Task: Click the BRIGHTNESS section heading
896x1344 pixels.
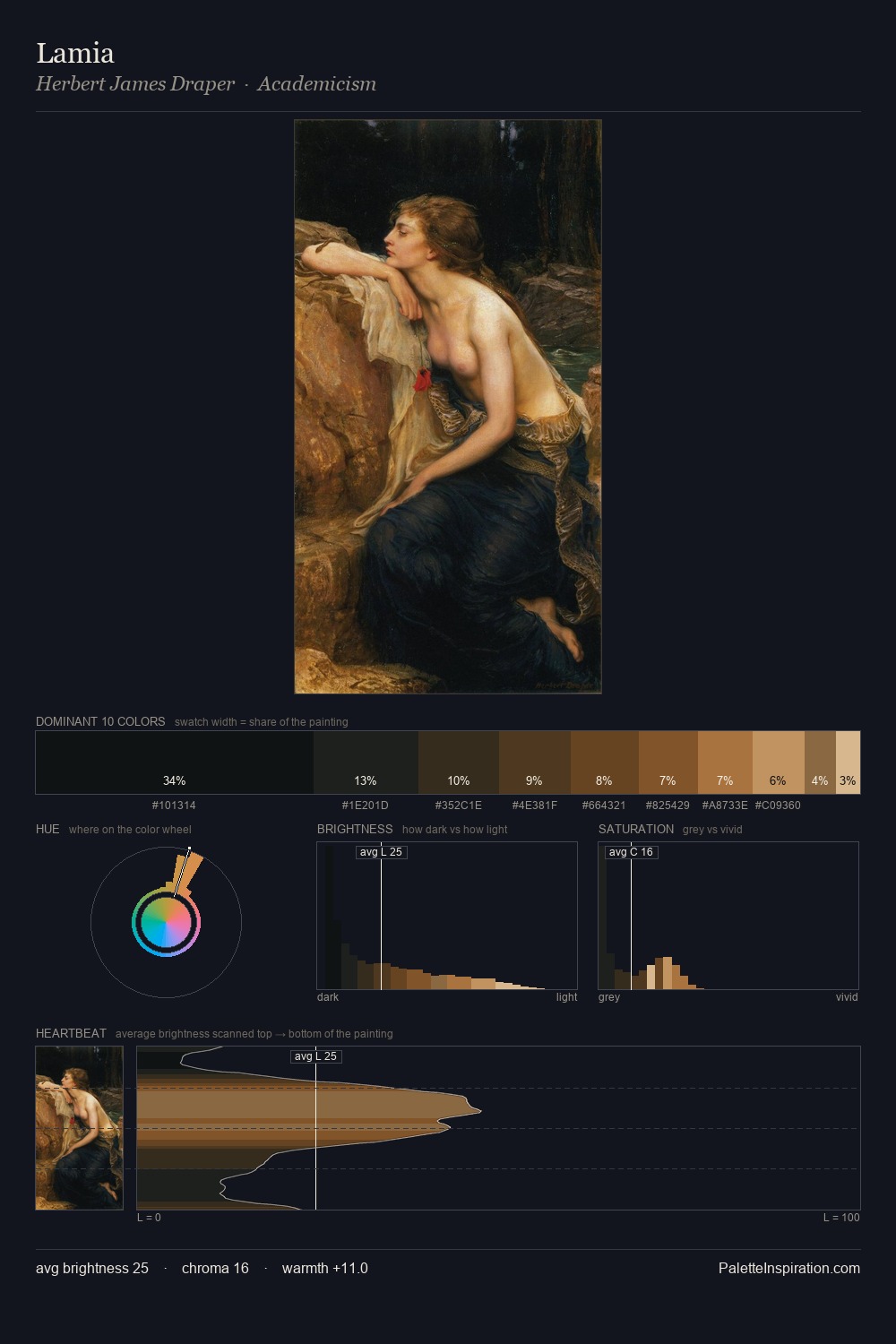Action: tap(355, 829)
